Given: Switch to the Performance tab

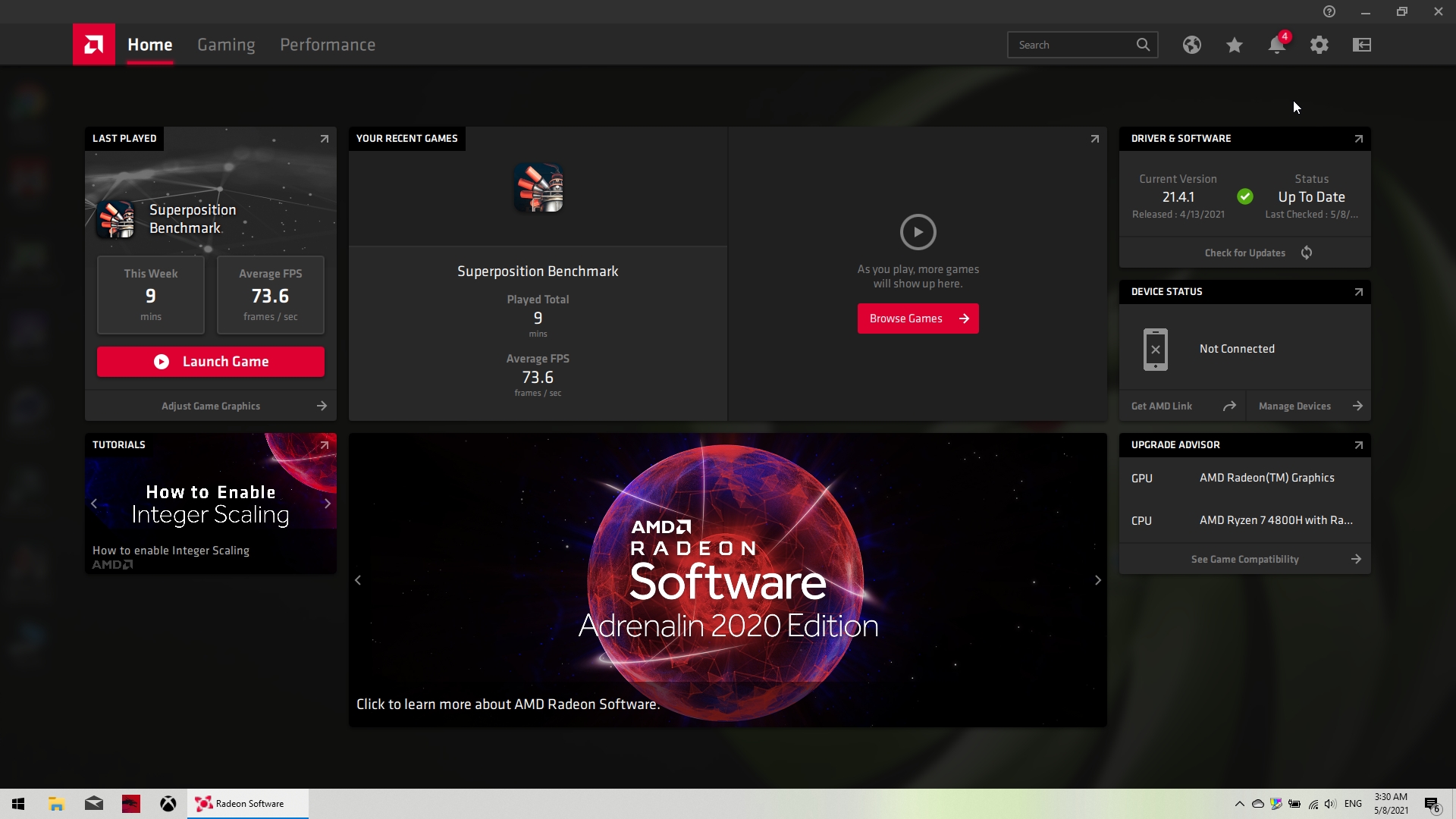Looking at the screenshot, I should pos(328,45).
